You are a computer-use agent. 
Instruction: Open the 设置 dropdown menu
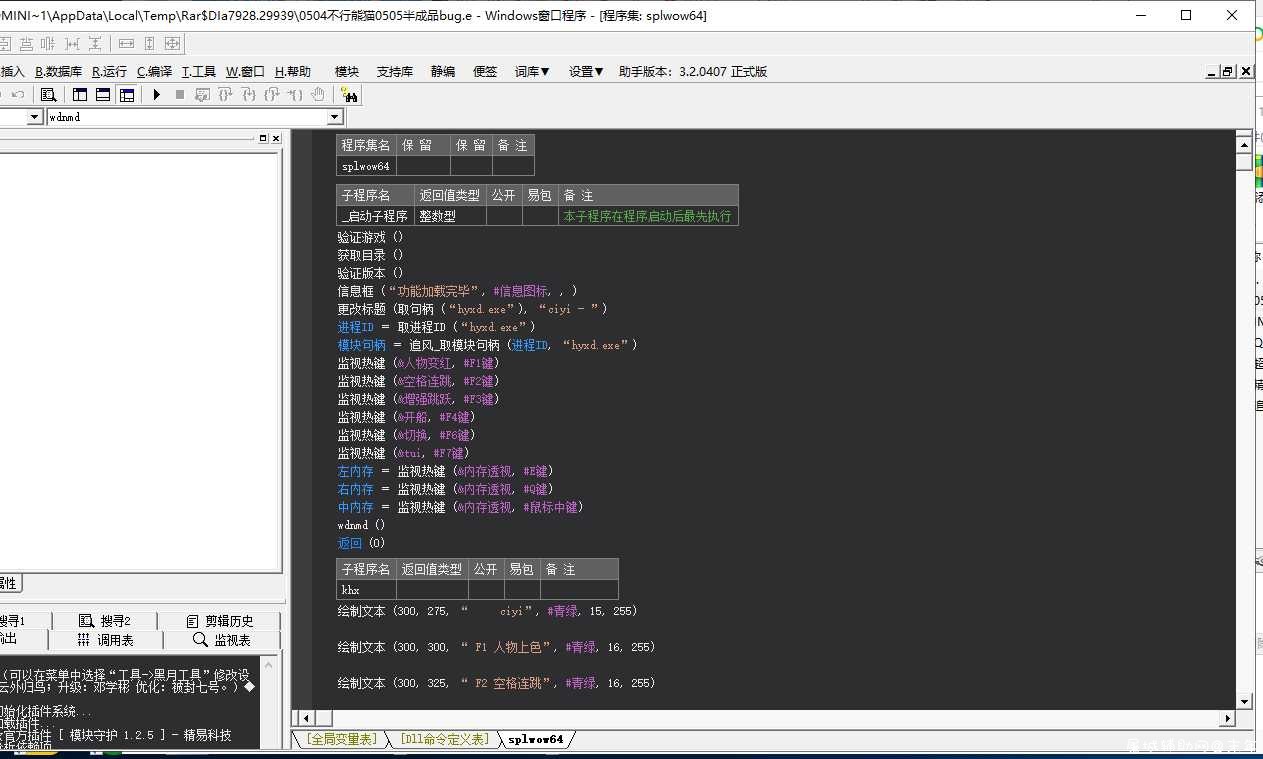coord(586,71)
